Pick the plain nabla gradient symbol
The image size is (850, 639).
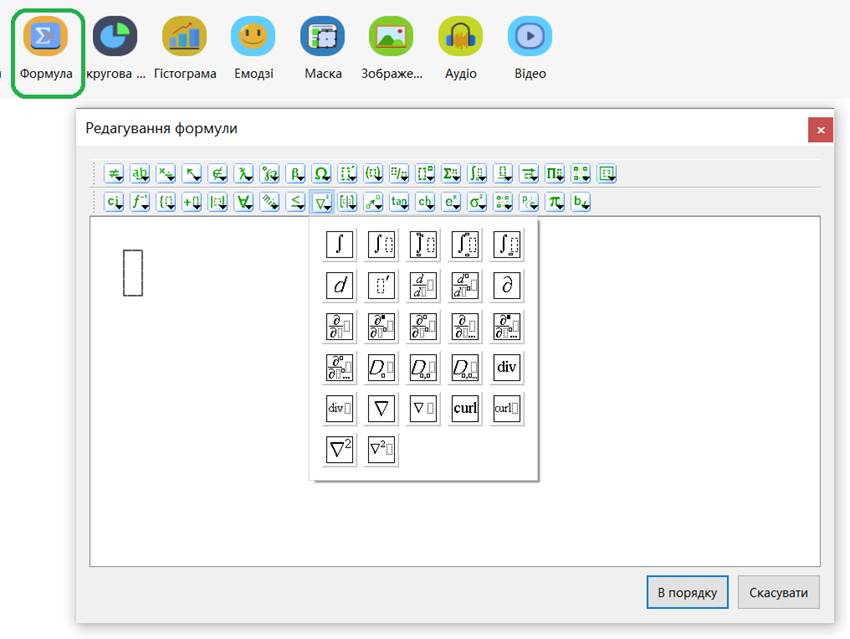click(382, 408)
